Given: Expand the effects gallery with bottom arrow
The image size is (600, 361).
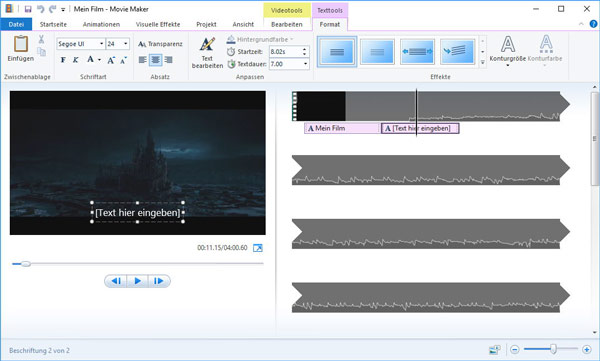Looking at the screenshot, I should [483, 62].
